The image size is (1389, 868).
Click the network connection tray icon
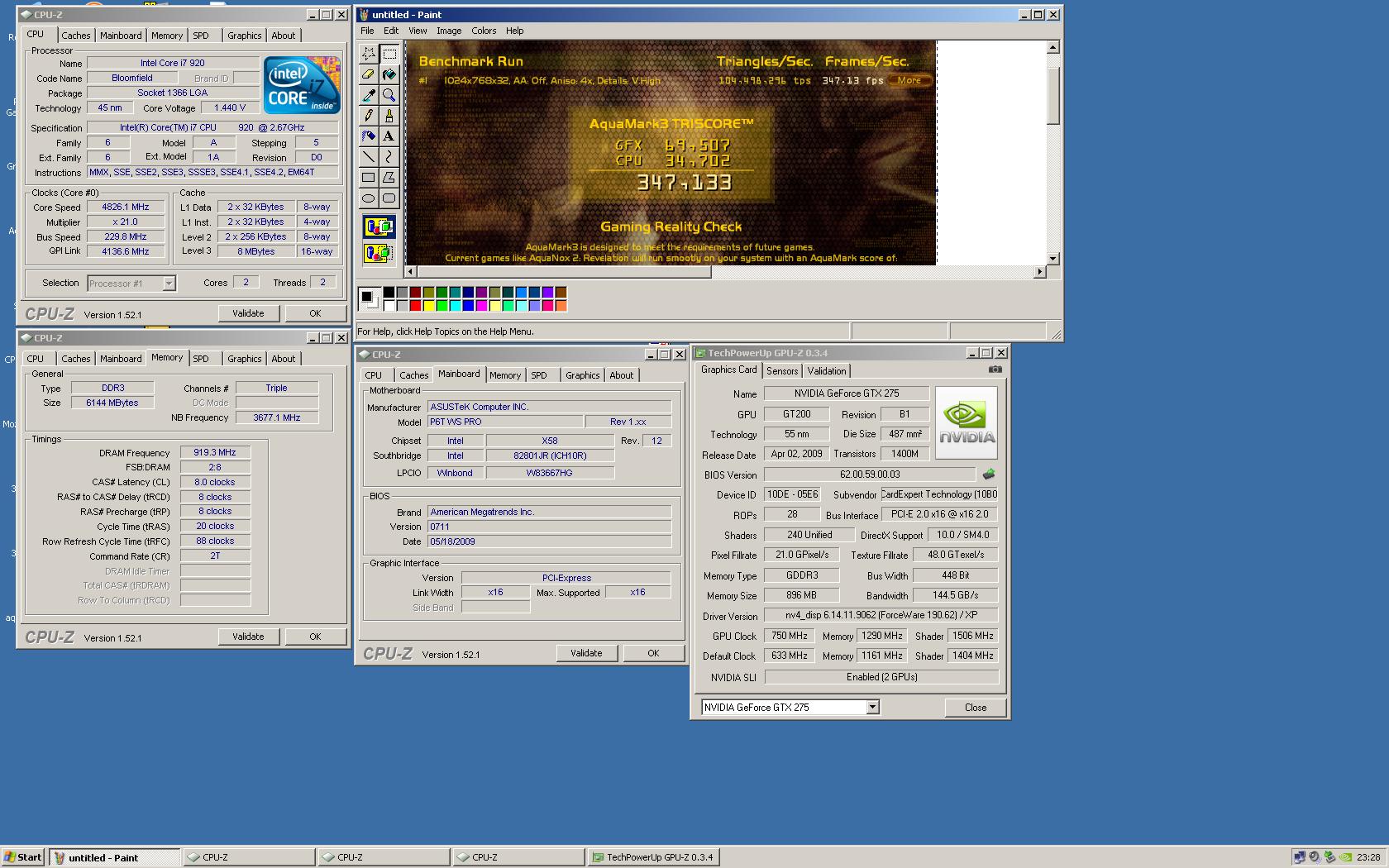click(x=1300, y=857)
